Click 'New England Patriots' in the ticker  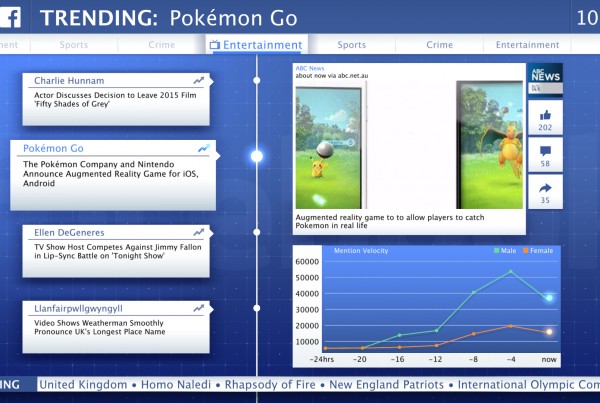(386, 385)
